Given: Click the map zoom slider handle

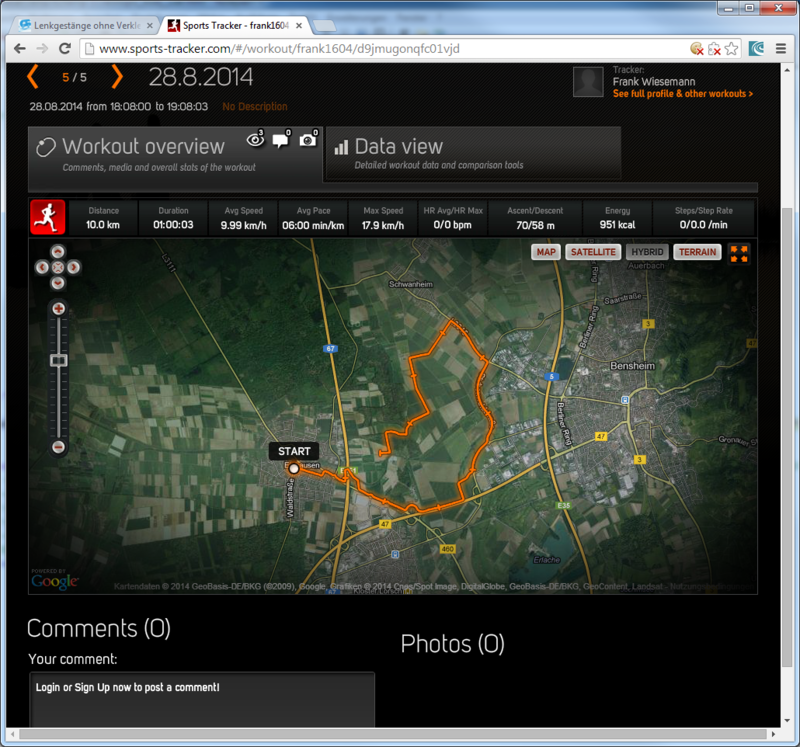Looking at the screenshot, I should (59, 360).
